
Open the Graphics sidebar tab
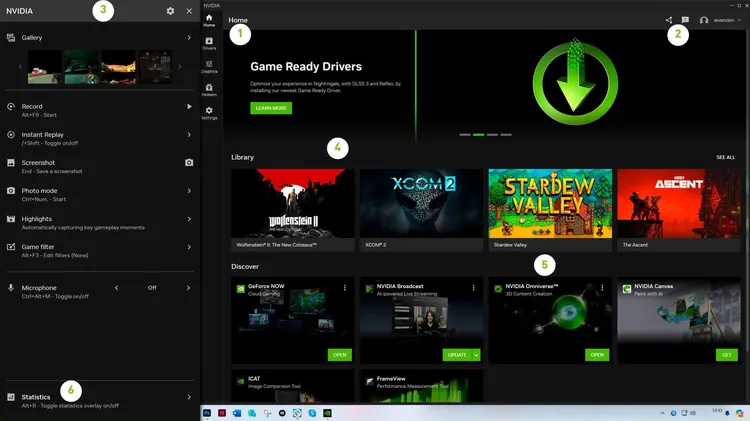coord(209,66)
